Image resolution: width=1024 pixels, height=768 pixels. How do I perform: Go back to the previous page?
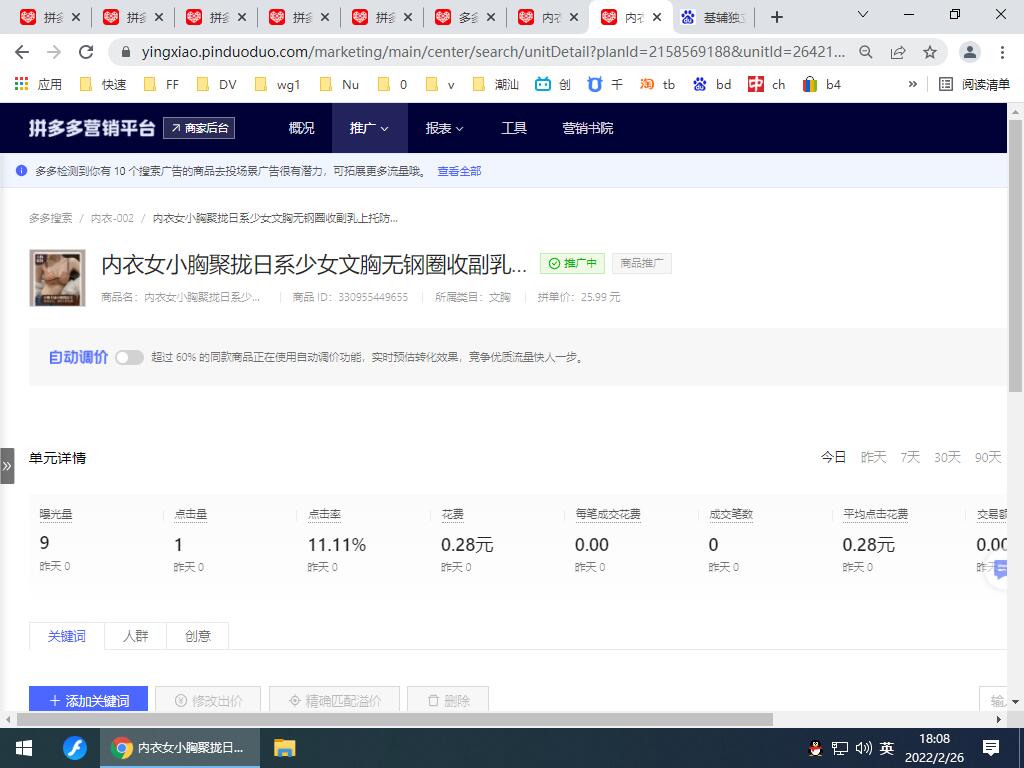pyautogui.click(x=22, y=52)
